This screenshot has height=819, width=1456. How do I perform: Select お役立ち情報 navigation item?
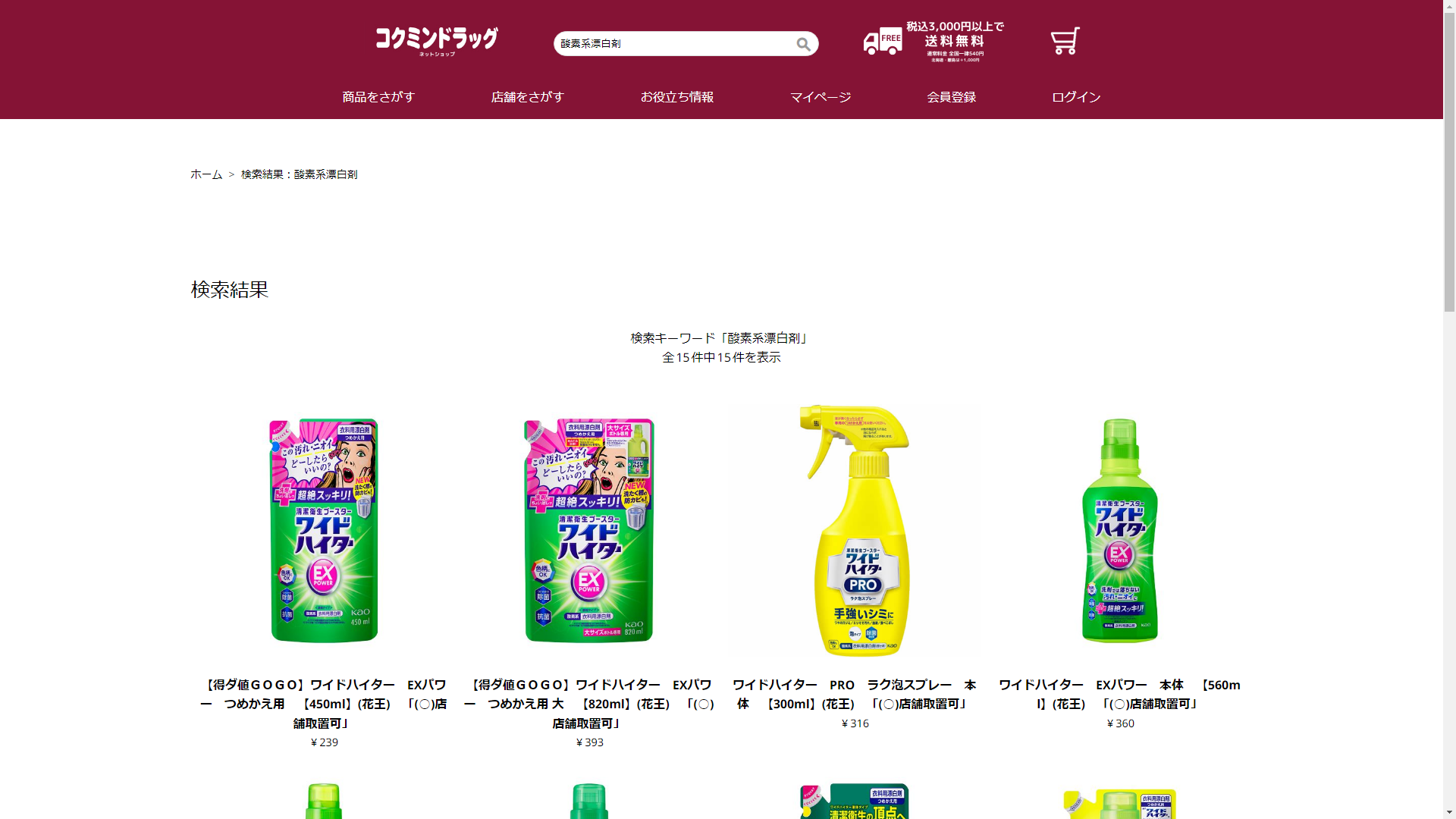(x=677, y=97)
